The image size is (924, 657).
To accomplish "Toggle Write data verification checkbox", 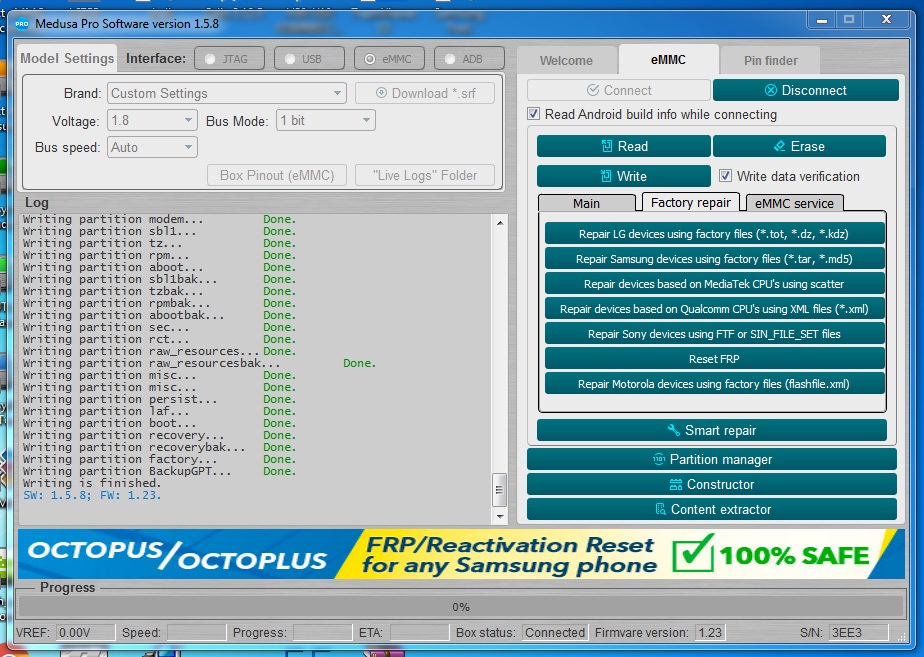I will pos(725,176).
